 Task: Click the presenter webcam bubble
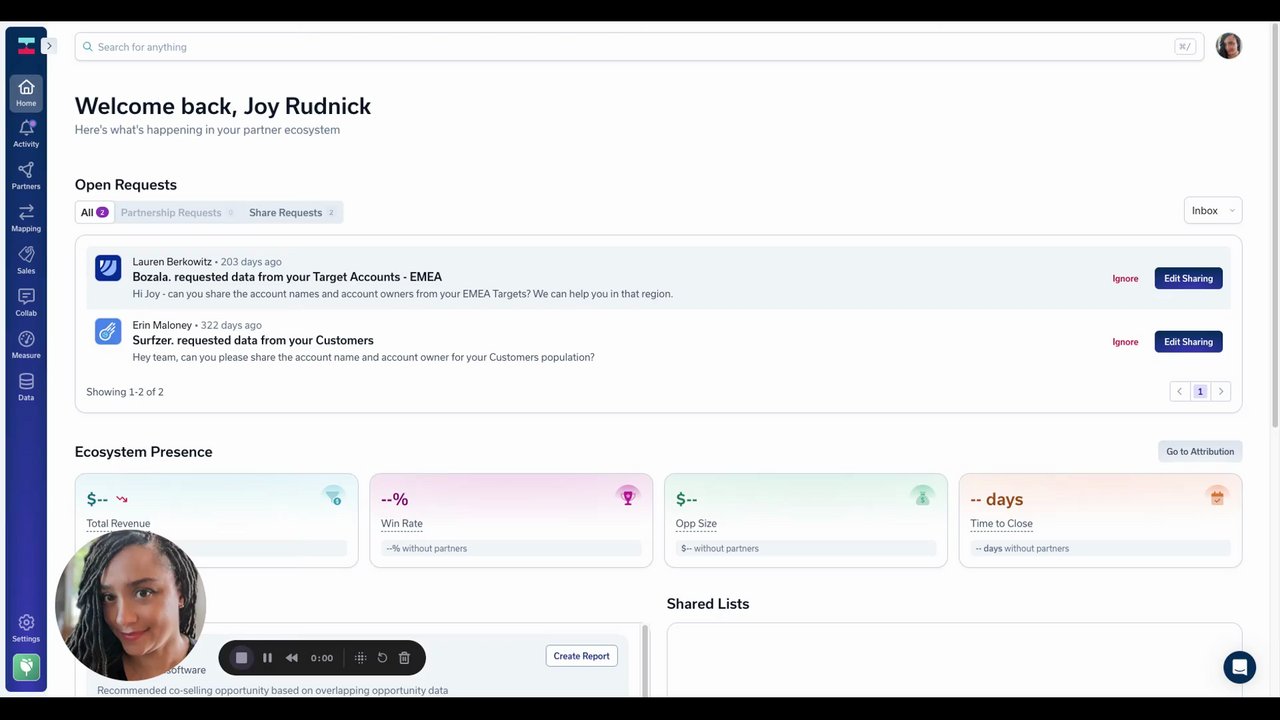pos(131,606)
